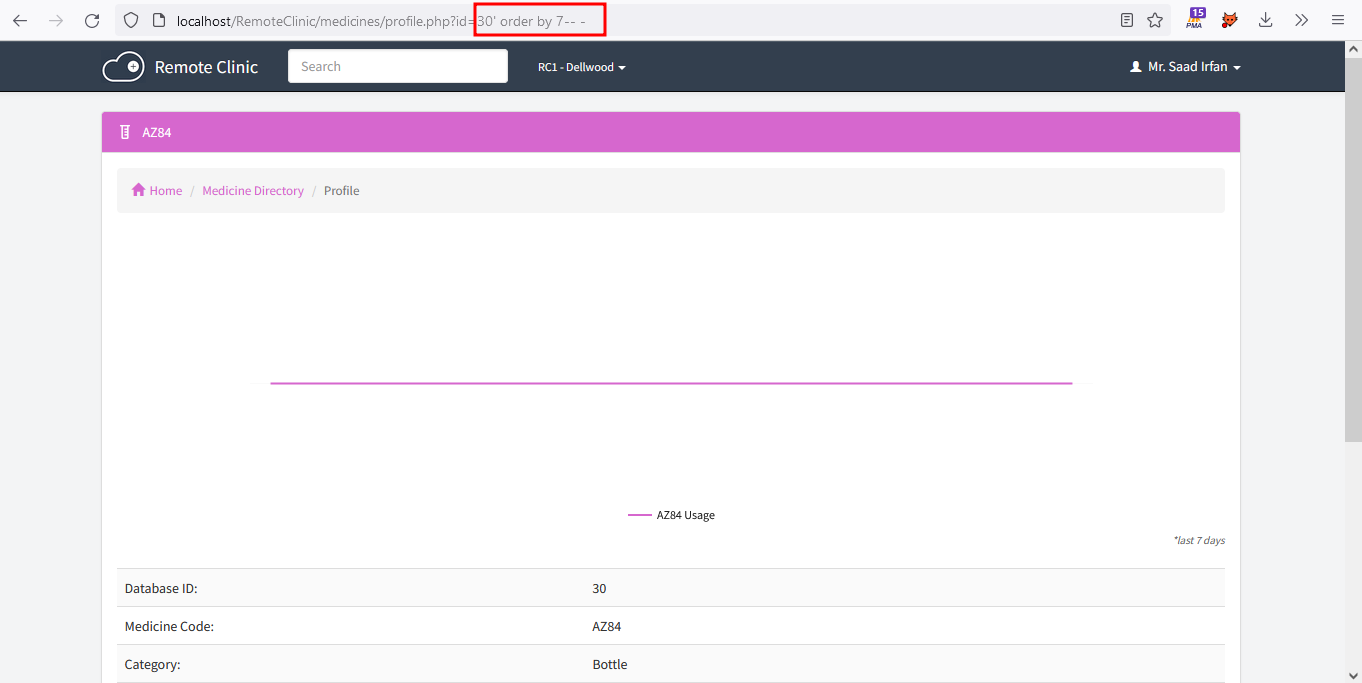Click the address bar URL text
The height and width of the screenshot is (683, 1362).
(380, 20)
